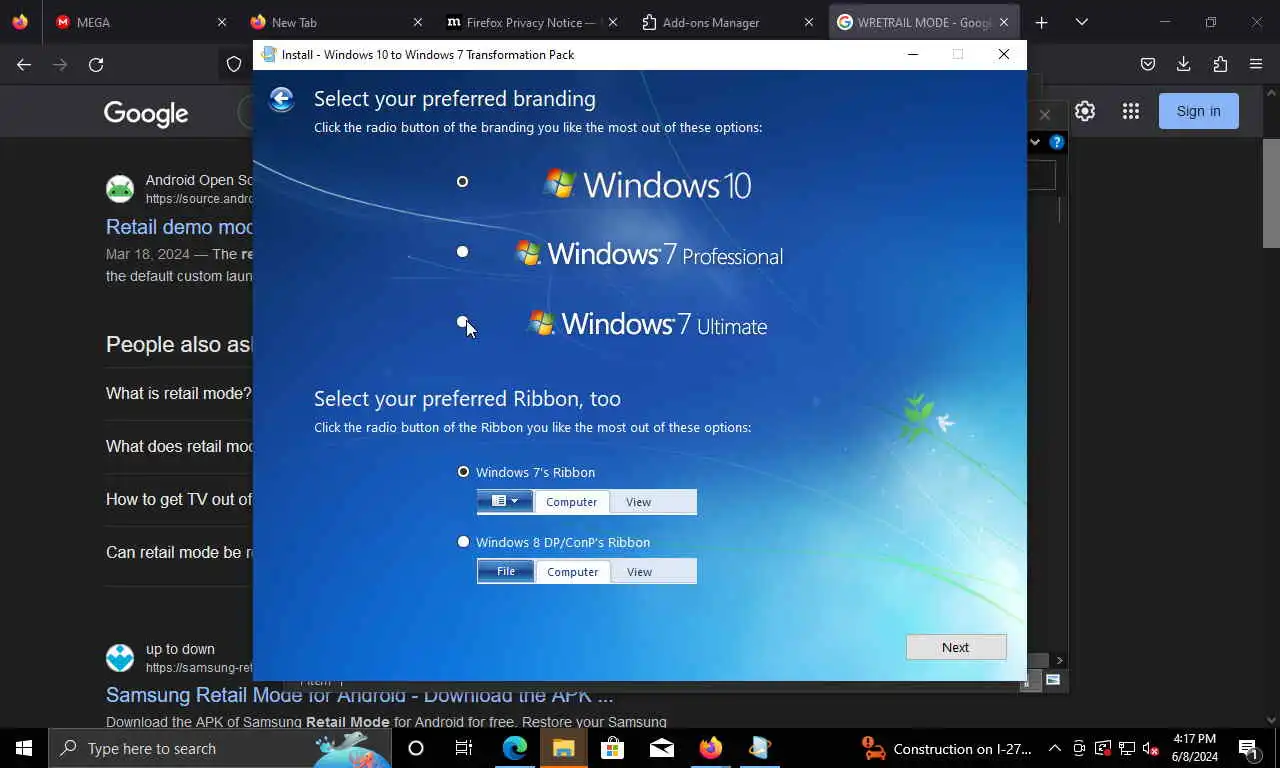Image resolution: width=1280 pixels, height=768 pixels.
Task: Click the Google logo
Action: [146, 113]
